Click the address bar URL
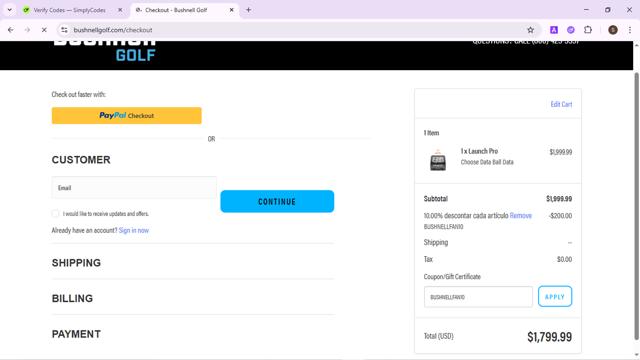Image resolution: width=640 pixels, height=360 pixels. [x=113, y=30]
